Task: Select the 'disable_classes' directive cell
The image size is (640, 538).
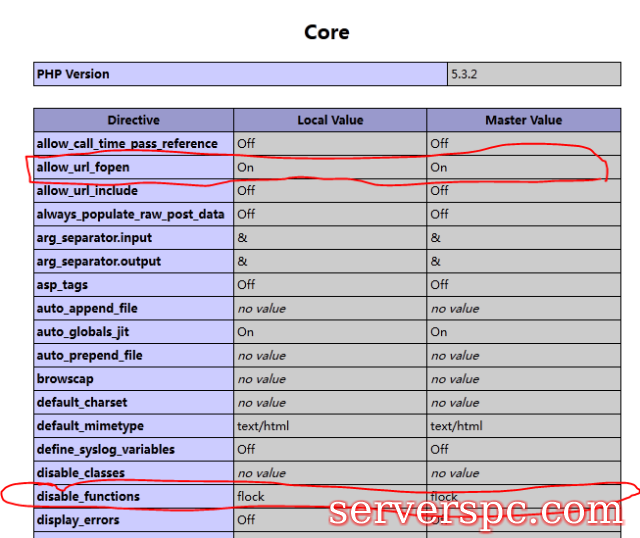Action: tap(133, 473)
